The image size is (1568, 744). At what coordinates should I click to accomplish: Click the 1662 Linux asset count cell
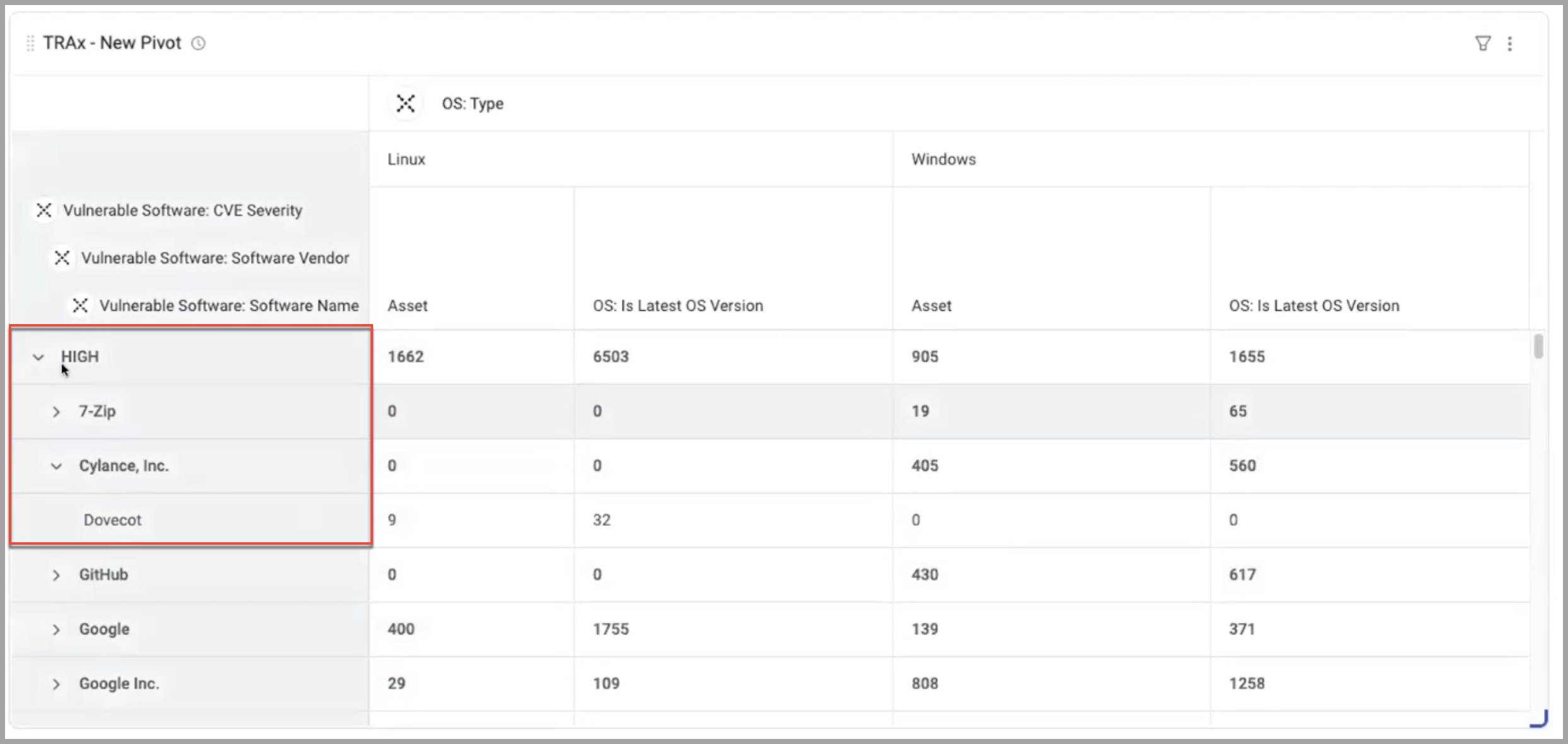click(x=406, y=357)
